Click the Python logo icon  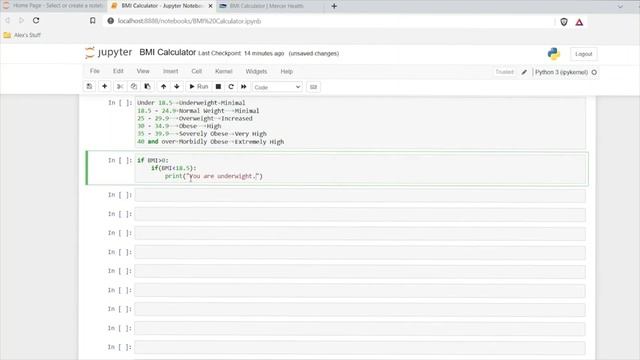[x=554, y=54]
